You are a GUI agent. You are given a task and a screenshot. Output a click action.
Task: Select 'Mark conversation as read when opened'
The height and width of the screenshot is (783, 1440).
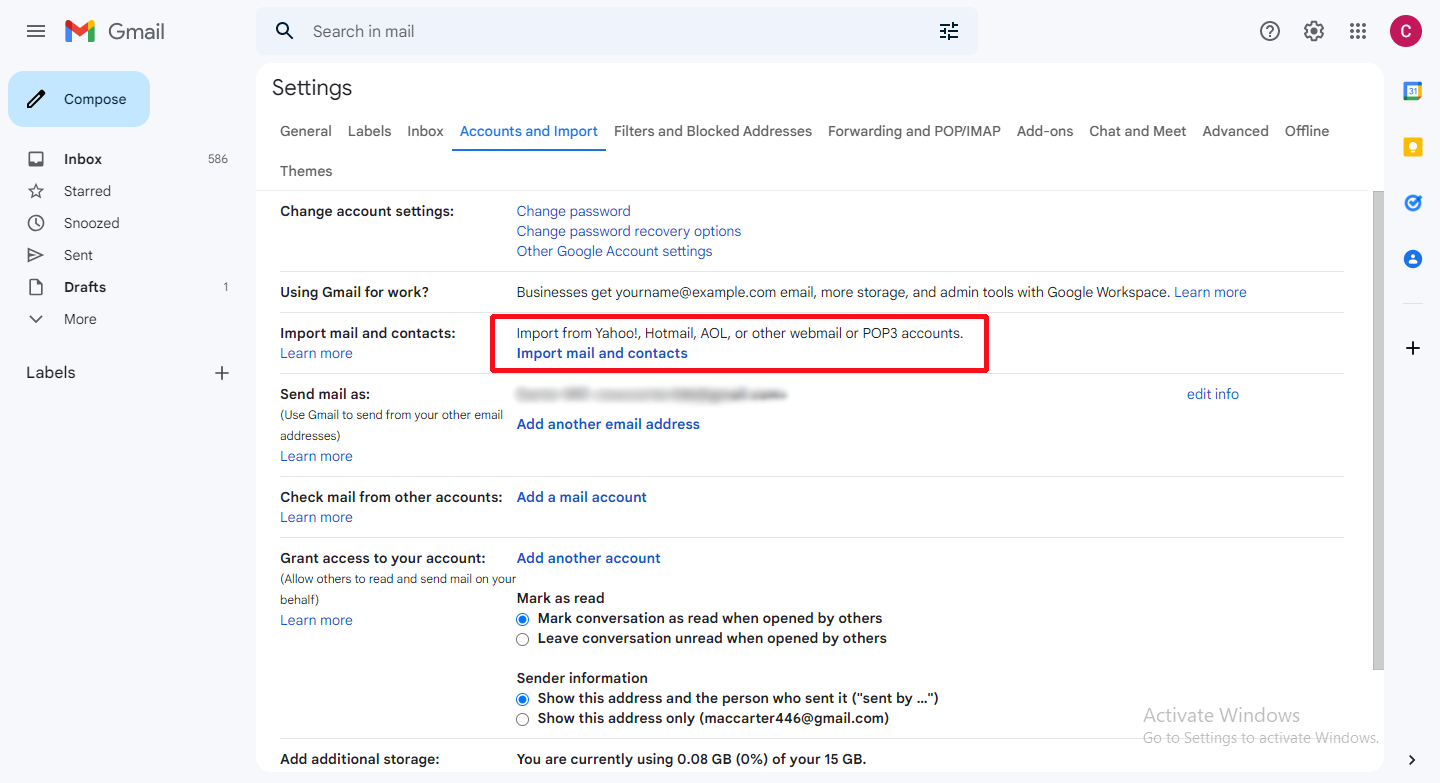tap(522, 619)
